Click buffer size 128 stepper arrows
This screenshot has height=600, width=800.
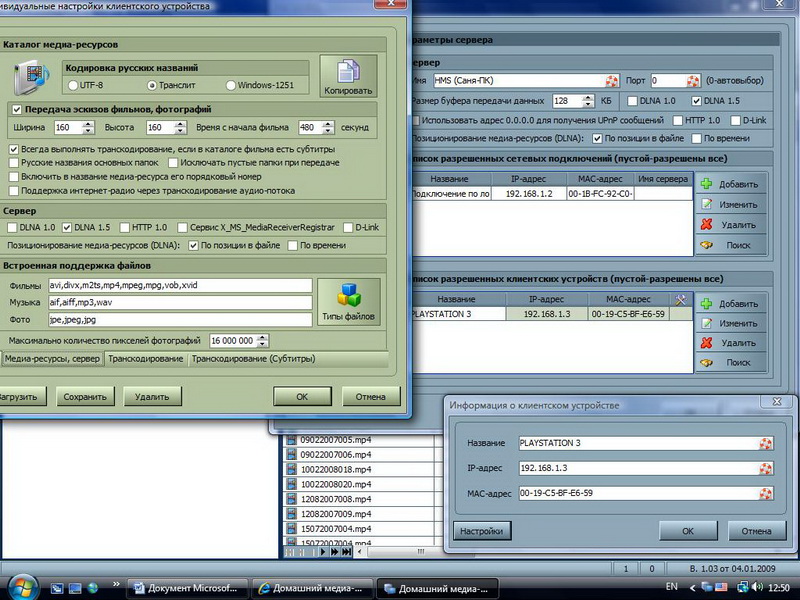tap(588, 101)
